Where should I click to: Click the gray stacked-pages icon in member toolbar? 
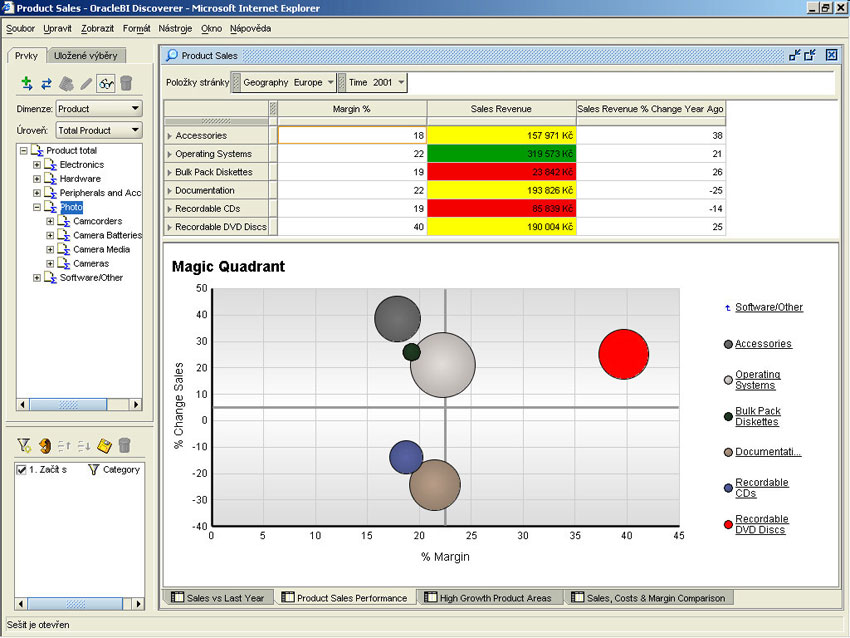[x=66, y=83]
